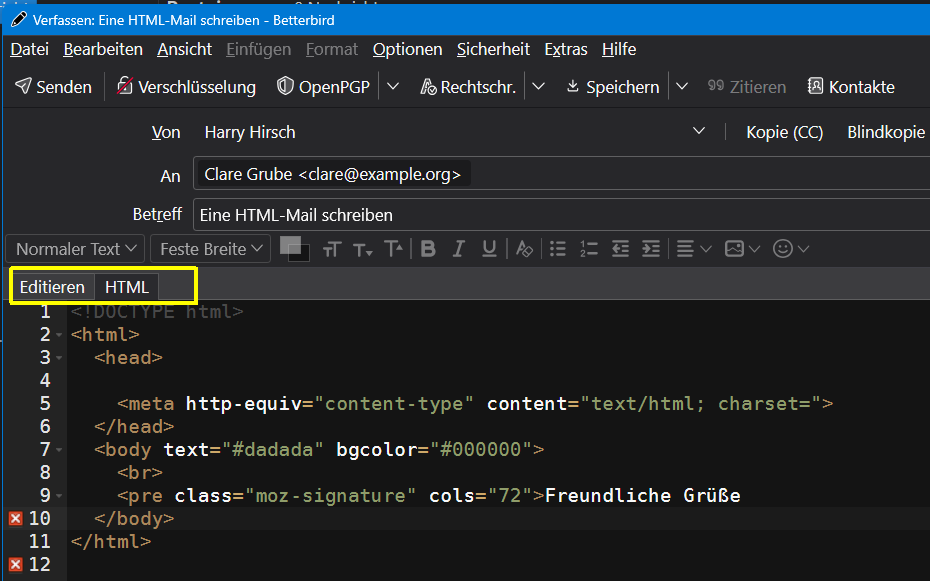
Task: Click the bulleted list icon
Action: pyautogui.click(x=558, y=249)
